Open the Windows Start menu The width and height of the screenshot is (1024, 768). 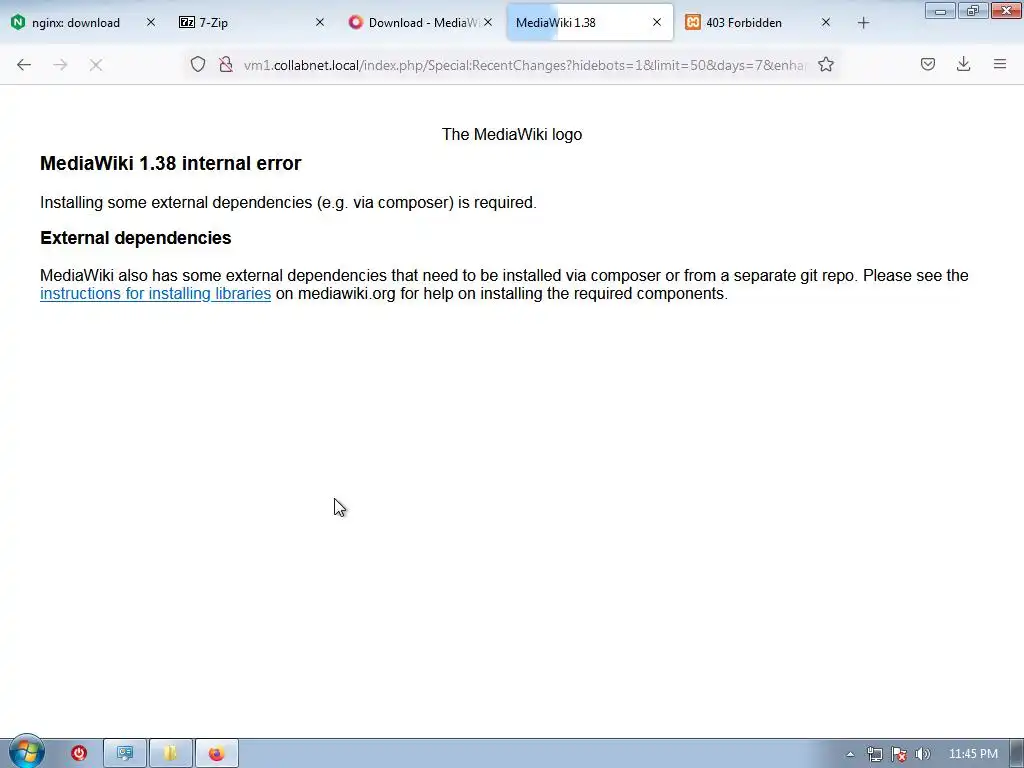(x=26, y=752)
